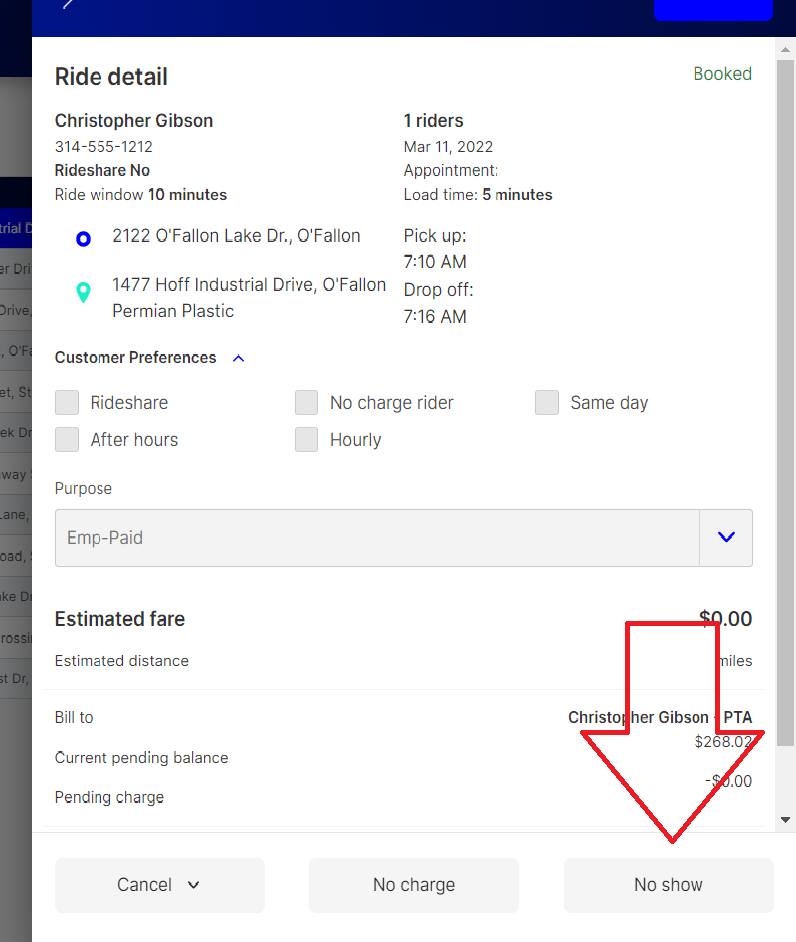Click the white arrow icon in header
This screenshot has height=942, width=796.
[68, 4]
